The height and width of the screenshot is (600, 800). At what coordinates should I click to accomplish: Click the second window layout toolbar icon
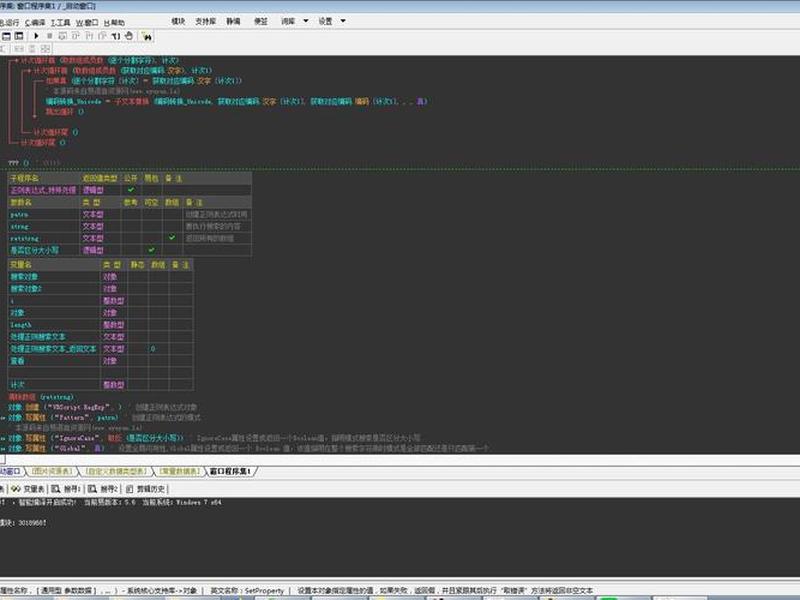click(19, 36)
